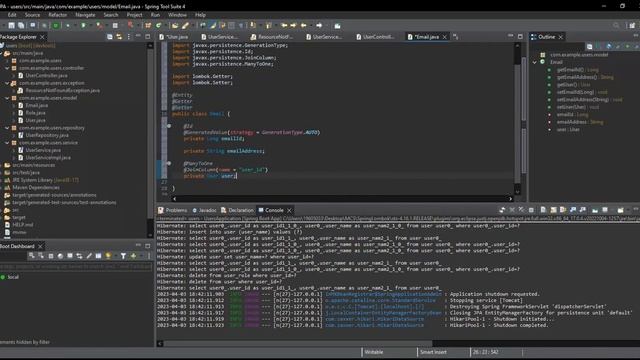Click the Back navigation arrow in toolbar

304,26
